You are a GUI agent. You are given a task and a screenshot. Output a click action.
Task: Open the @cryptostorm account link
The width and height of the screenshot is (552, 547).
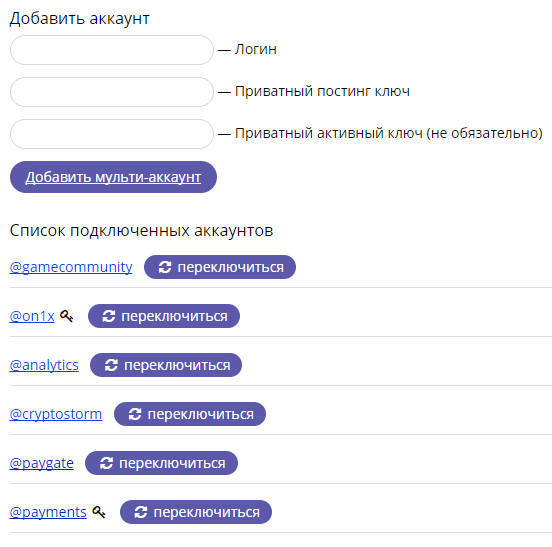point(56,414)
